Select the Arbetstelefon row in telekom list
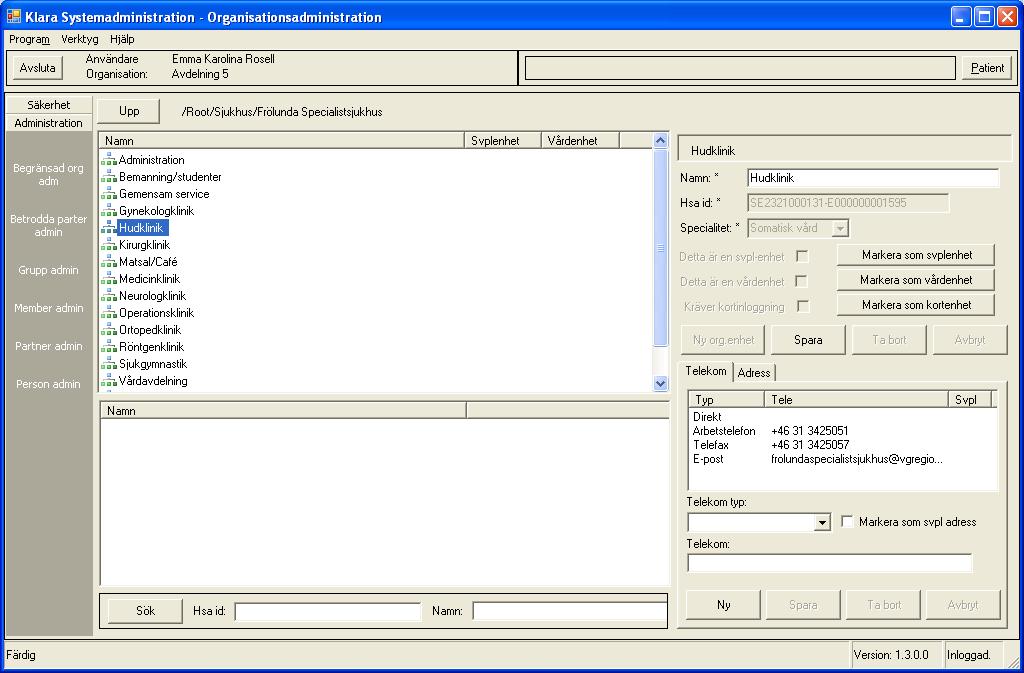The image size is (1024, 673). point(843,431)
